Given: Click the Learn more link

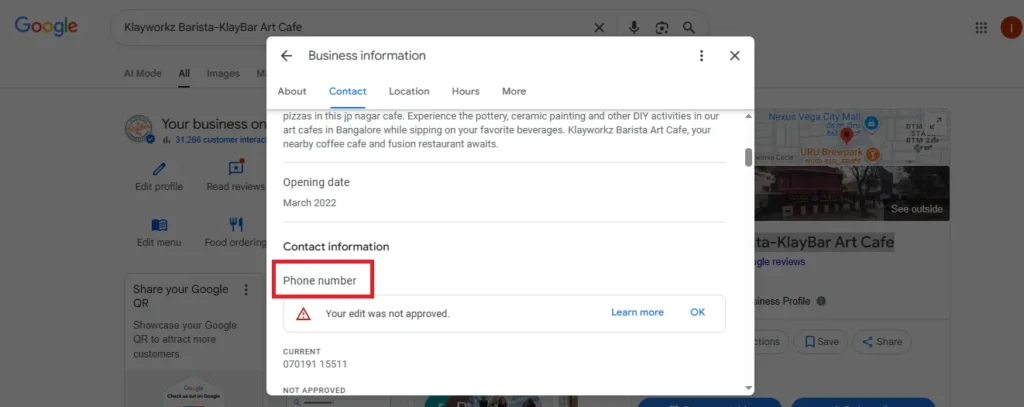Looking at the screenshot, I should (x=637, y=312).
